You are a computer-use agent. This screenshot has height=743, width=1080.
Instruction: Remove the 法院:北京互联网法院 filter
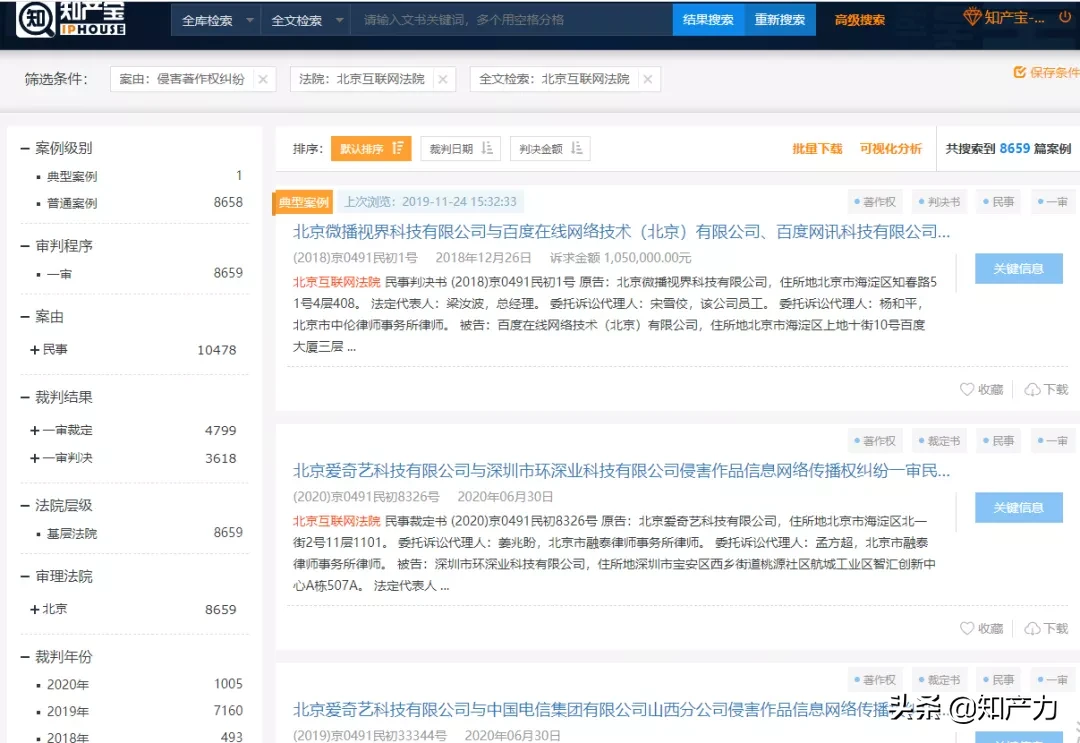[443, 79]
